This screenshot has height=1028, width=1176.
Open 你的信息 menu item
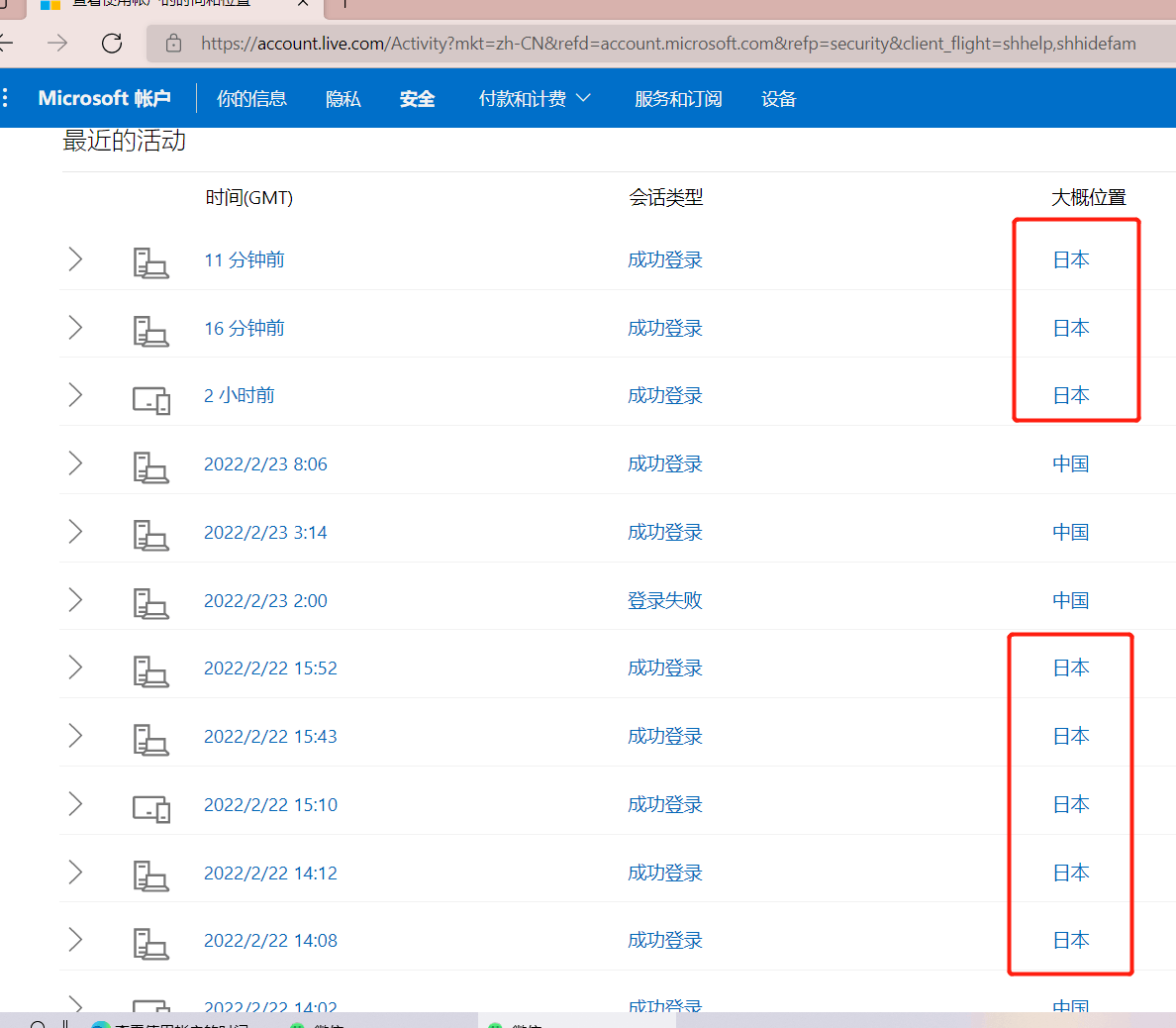(251, 98)
